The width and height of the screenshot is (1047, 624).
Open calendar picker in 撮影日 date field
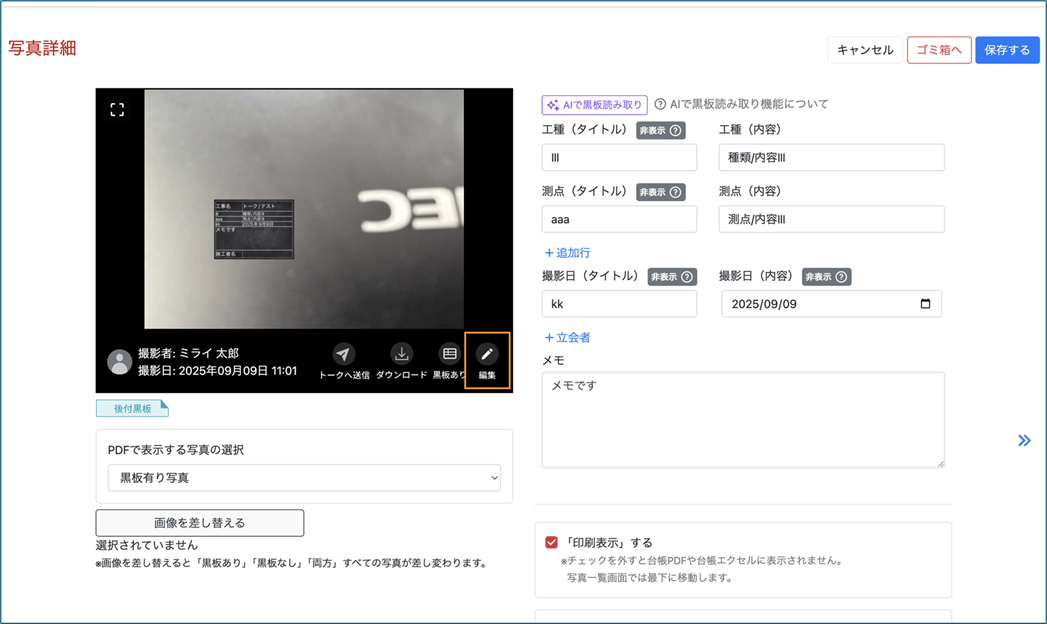coord(925,304)
